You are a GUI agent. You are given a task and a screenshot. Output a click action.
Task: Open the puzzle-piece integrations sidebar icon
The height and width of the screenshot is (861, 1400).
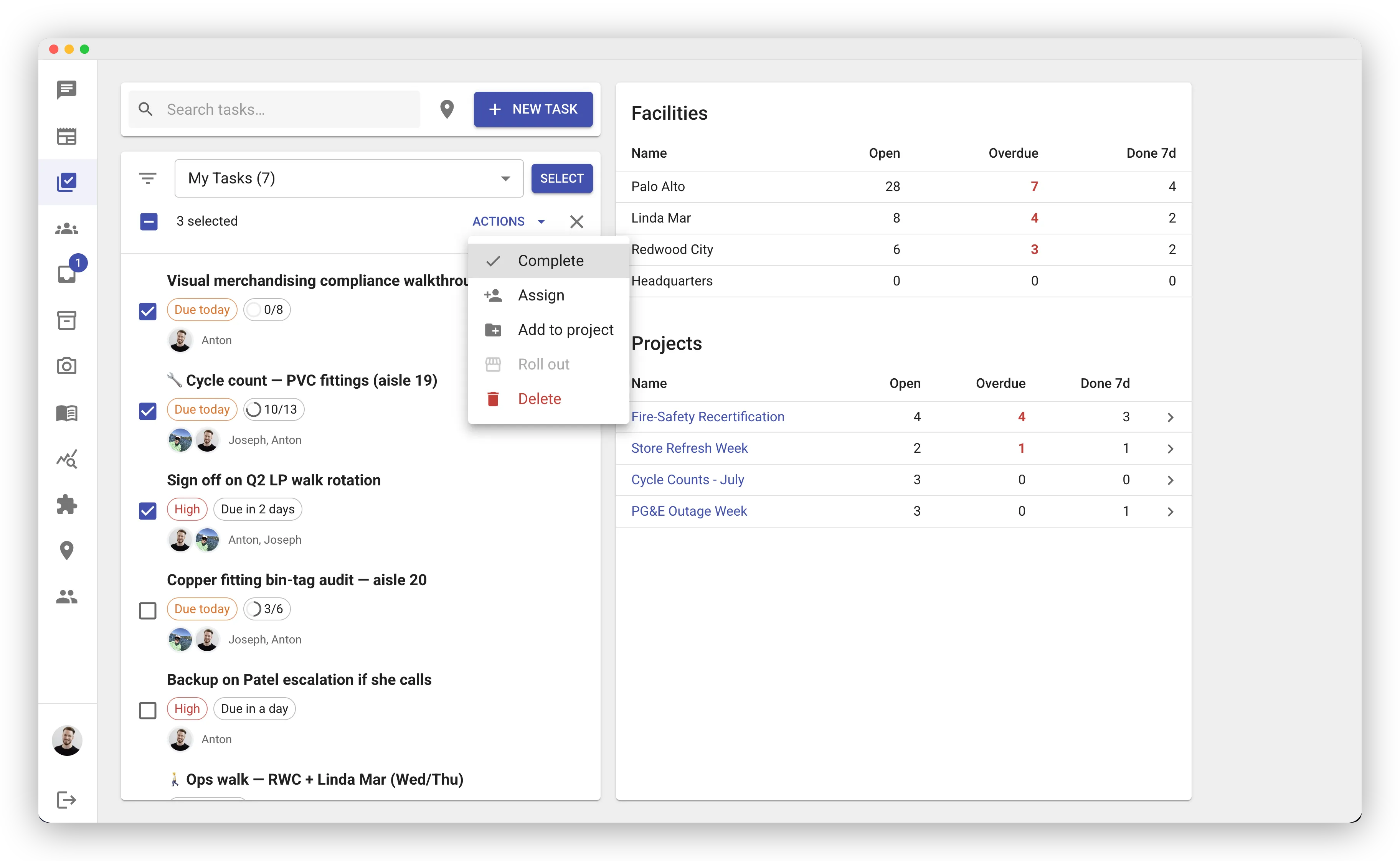[67, 505]
